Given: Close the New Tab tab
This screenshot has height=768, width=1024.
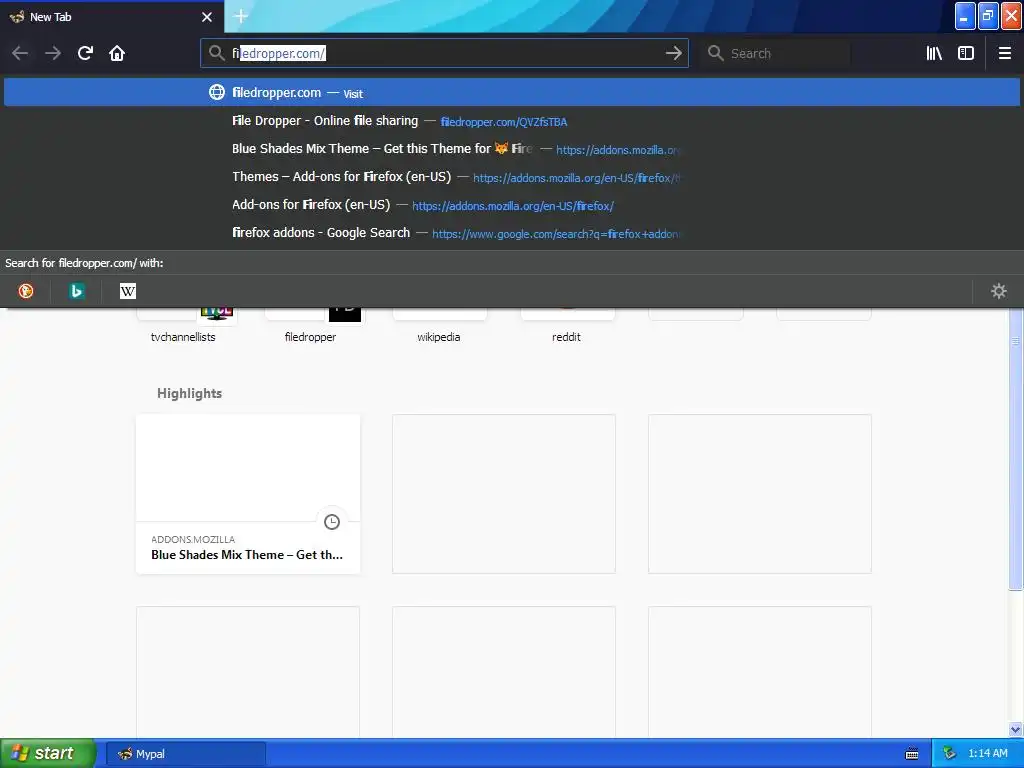Looking at the screenshot, I should [x=207, y=17].
